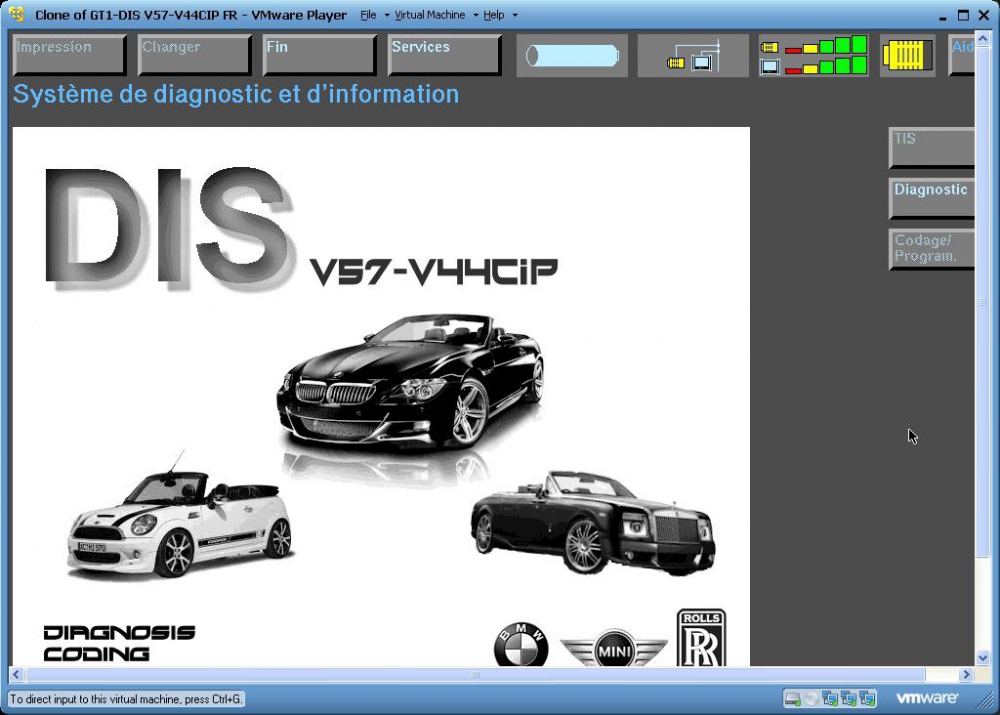
Task: Expand the arrow next to File
Action: pos(386,15)
